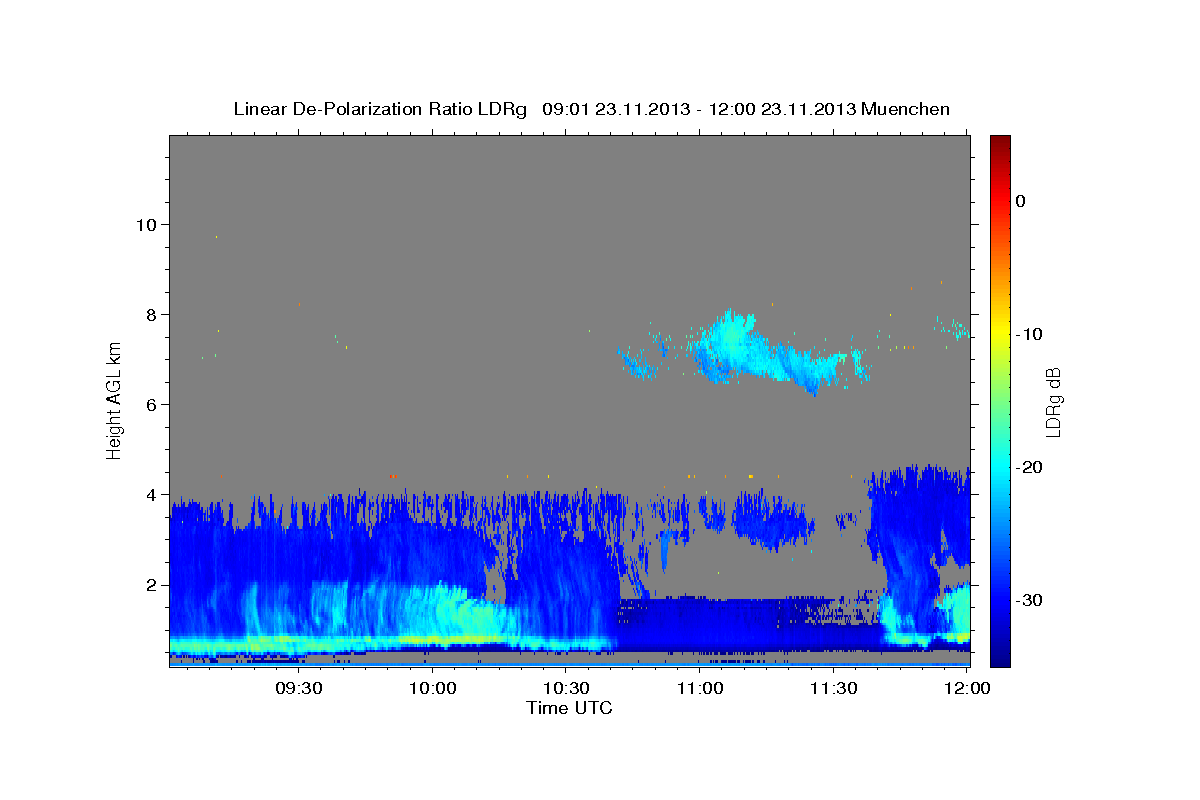Click the height tick label 8
This screenshot has height=800, width=1200.
(x=154, y=314)
